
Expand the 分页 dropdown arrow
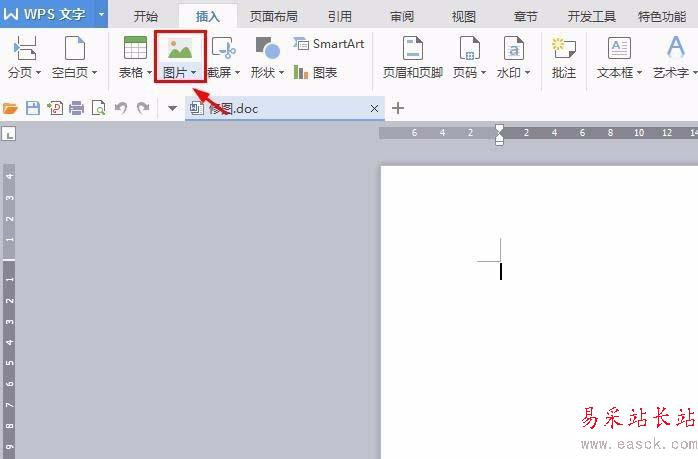click(38, 73)
